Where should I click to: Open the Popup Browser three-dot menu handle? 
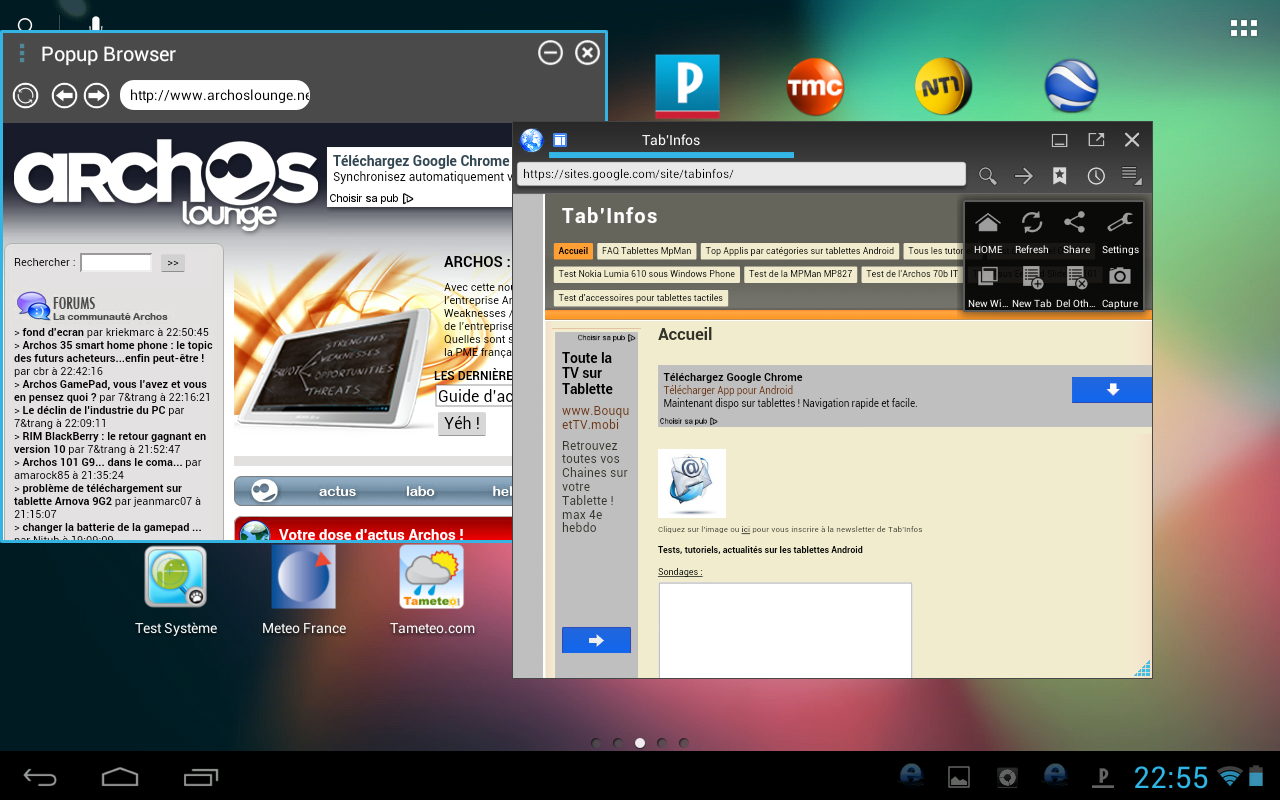click(22, 54)
